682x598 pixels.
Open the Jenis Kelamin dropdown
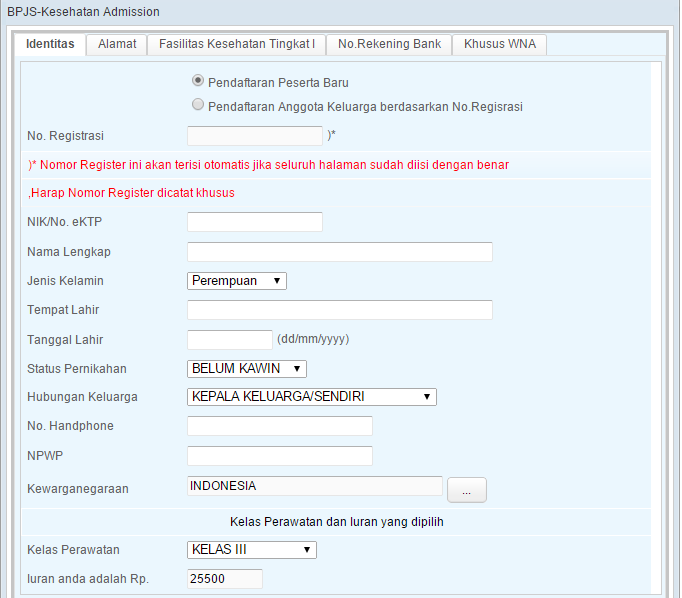coord(237,281)
